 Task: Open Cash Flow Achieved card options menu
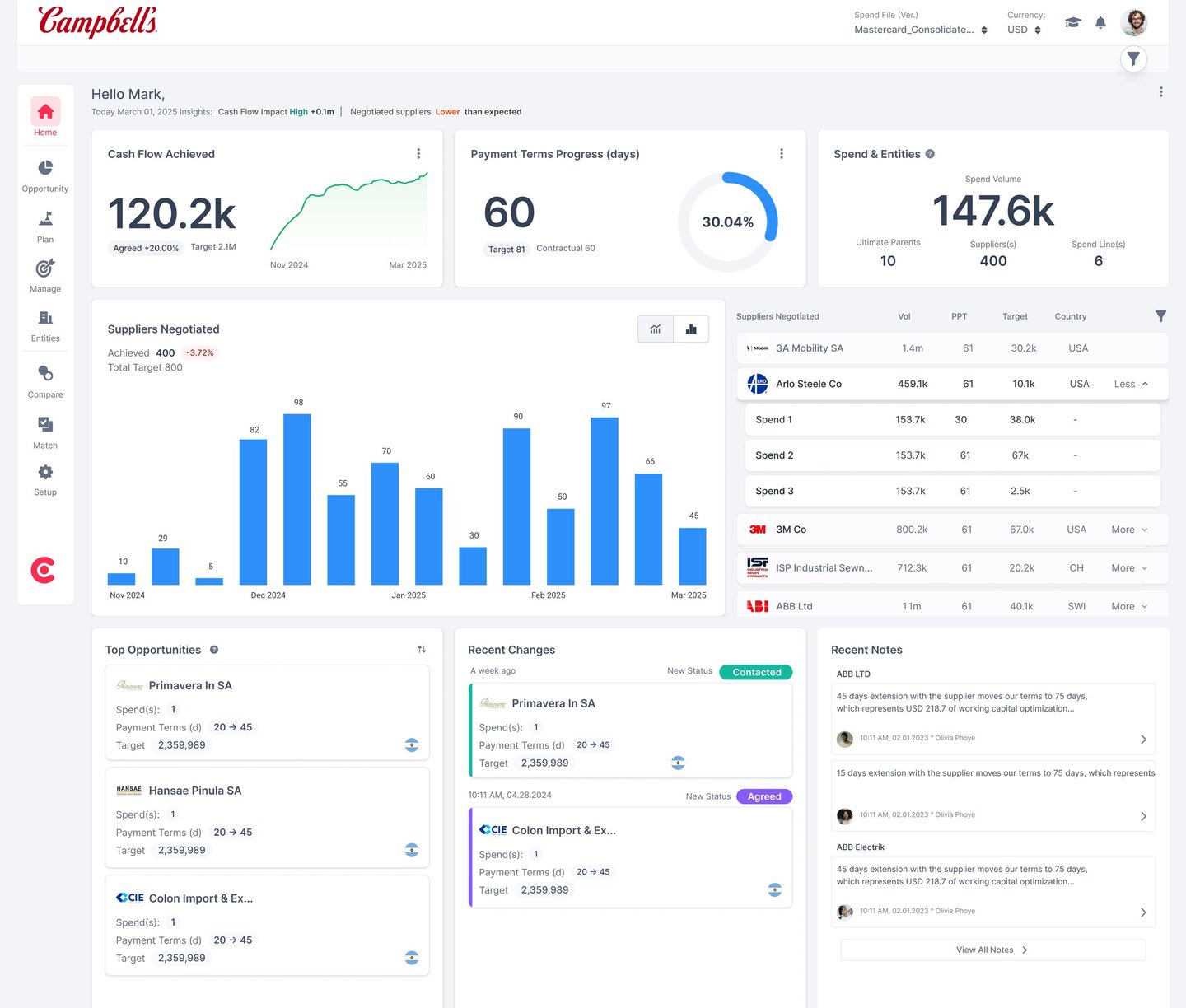[x=418, y=154]
